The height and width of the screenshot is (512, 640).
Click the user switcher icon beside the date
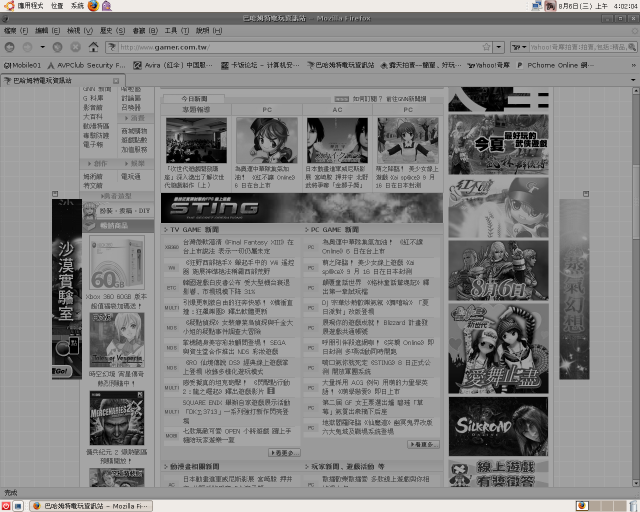tap(550, 6)
